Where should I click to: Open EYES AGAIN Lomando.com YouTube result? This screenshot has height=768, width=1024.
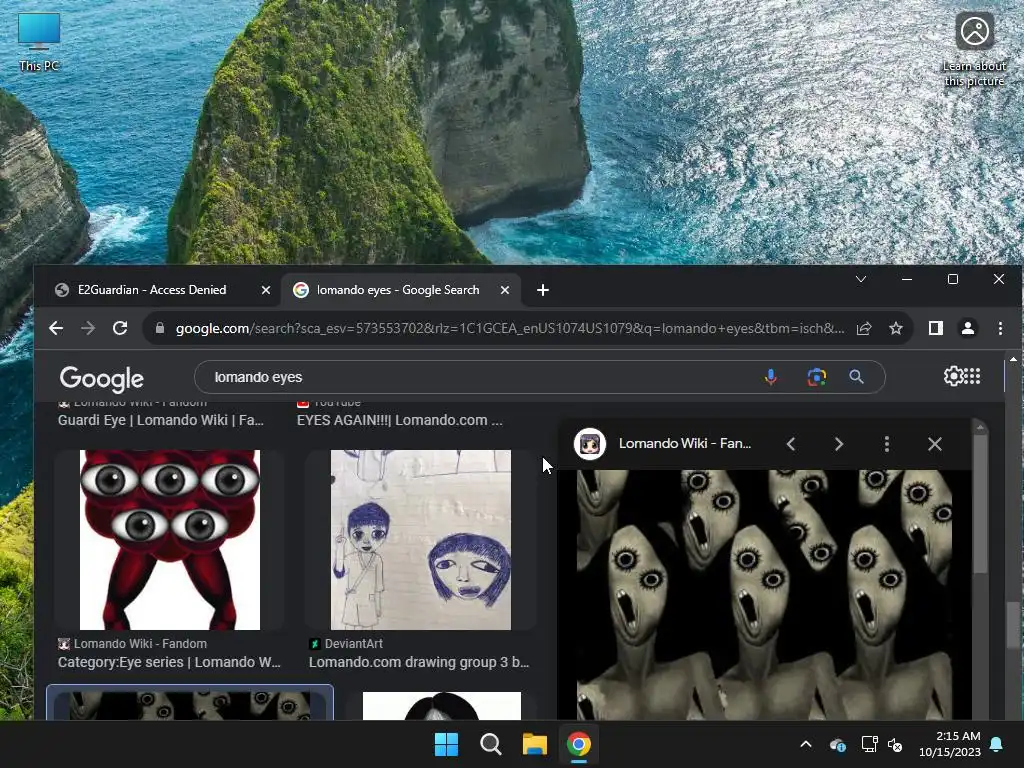point(400,420)
